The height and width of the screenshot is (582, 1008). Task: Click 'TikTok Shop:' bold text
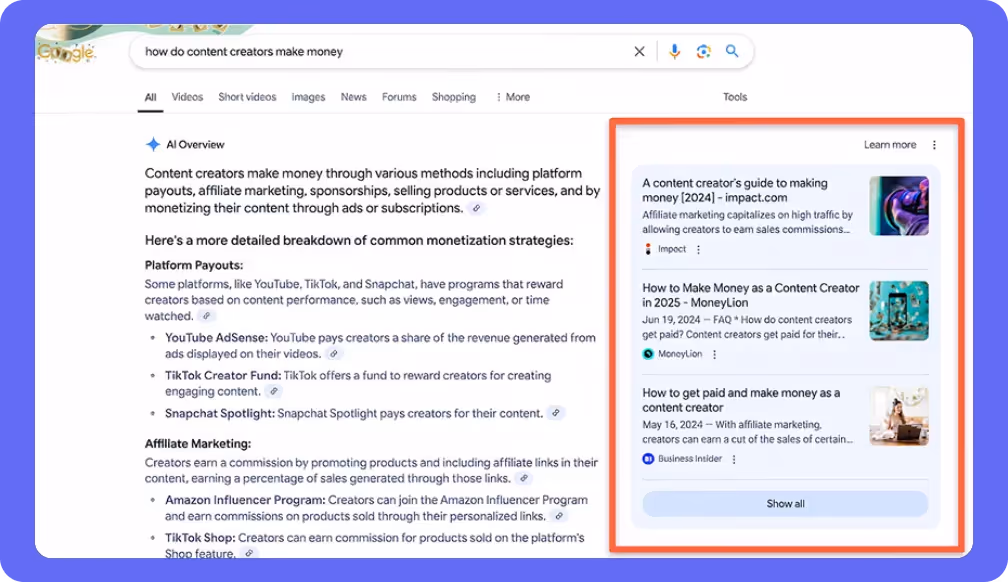click(x=200, y=538)
